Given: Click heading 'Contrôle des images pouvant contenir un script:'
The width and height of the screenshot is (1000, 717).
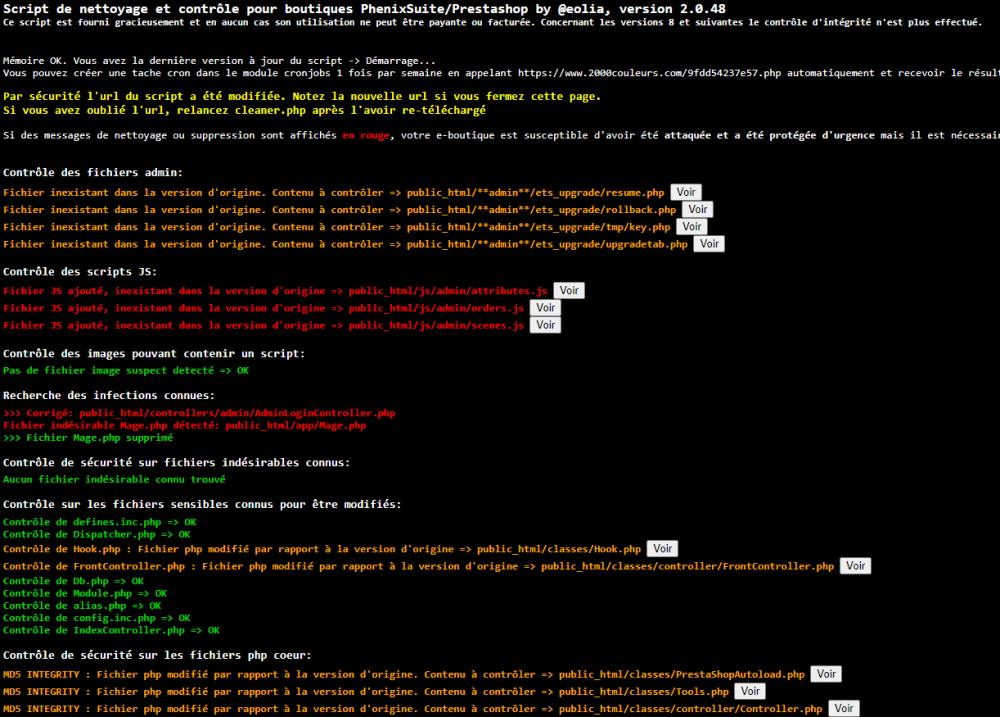Looking at the screenshot, I should [154, 353].
